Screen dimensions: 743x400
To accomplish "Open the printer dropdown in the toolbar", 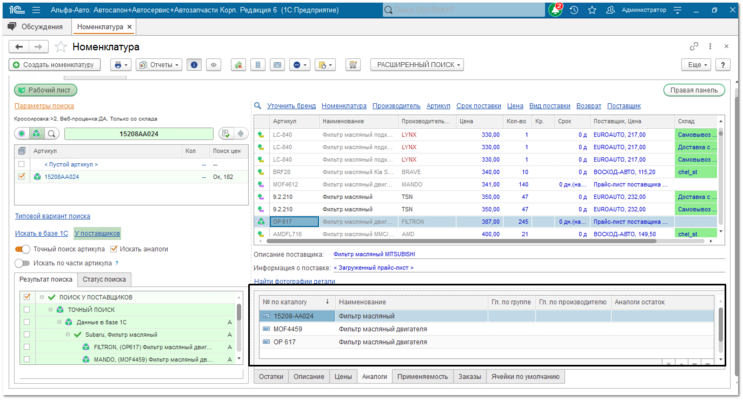I will (x=121, y=65).
